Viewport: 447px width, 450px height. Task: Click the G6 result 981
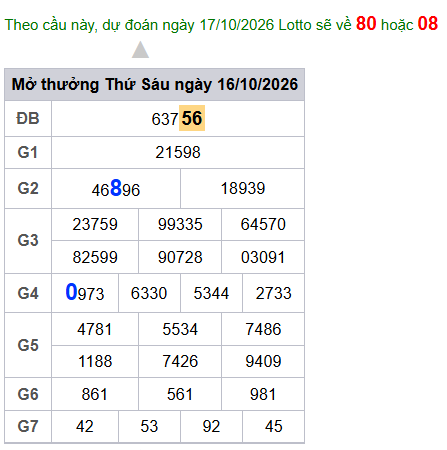pyautogui.click(x=263, y=394)
